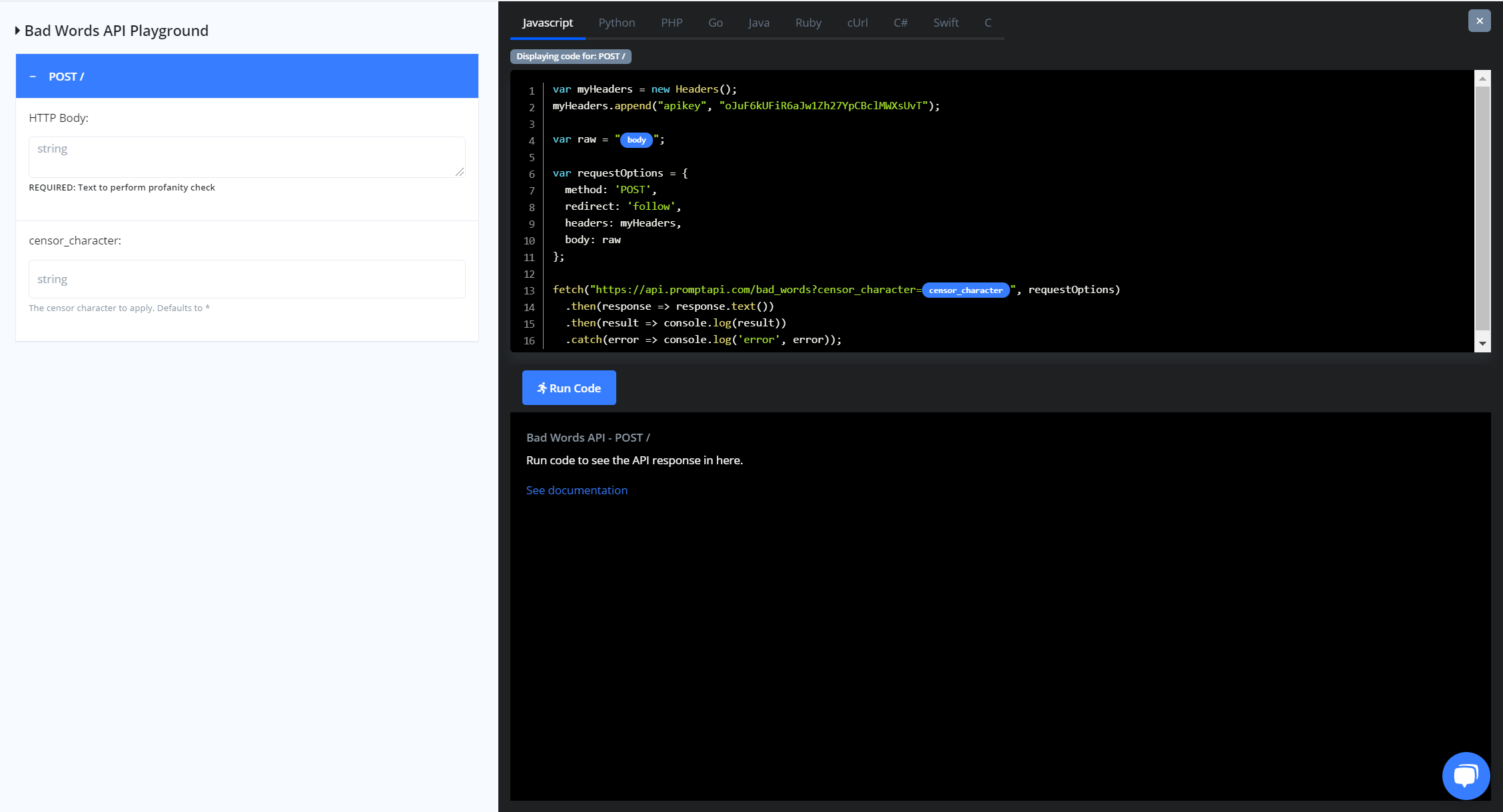Switch to the Python code tab
This screenshot has height=812, width=1503.
pyautogui.click(x=616, y=23)
